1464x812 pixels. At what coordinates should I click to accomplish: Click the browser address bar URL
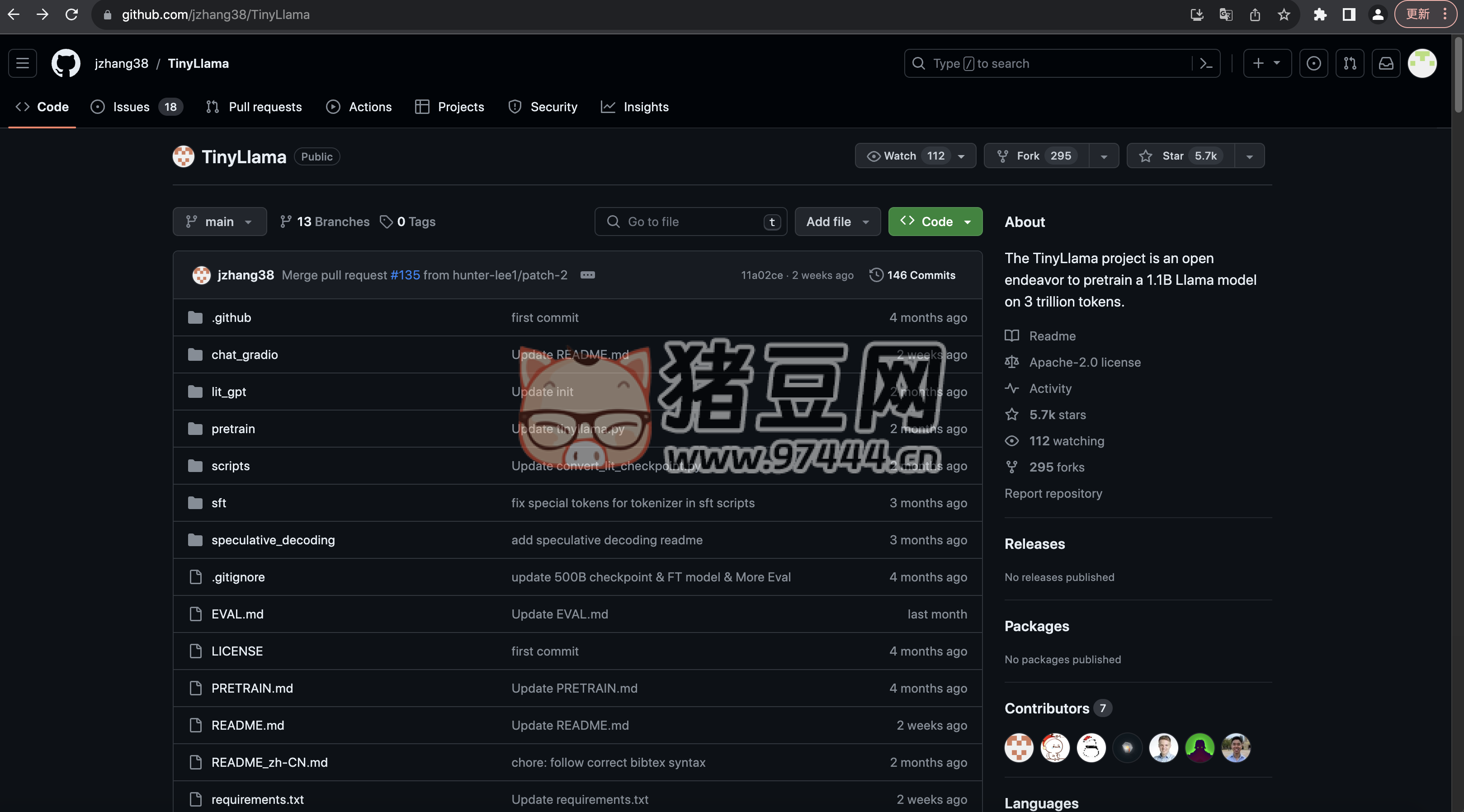[215, 14]
